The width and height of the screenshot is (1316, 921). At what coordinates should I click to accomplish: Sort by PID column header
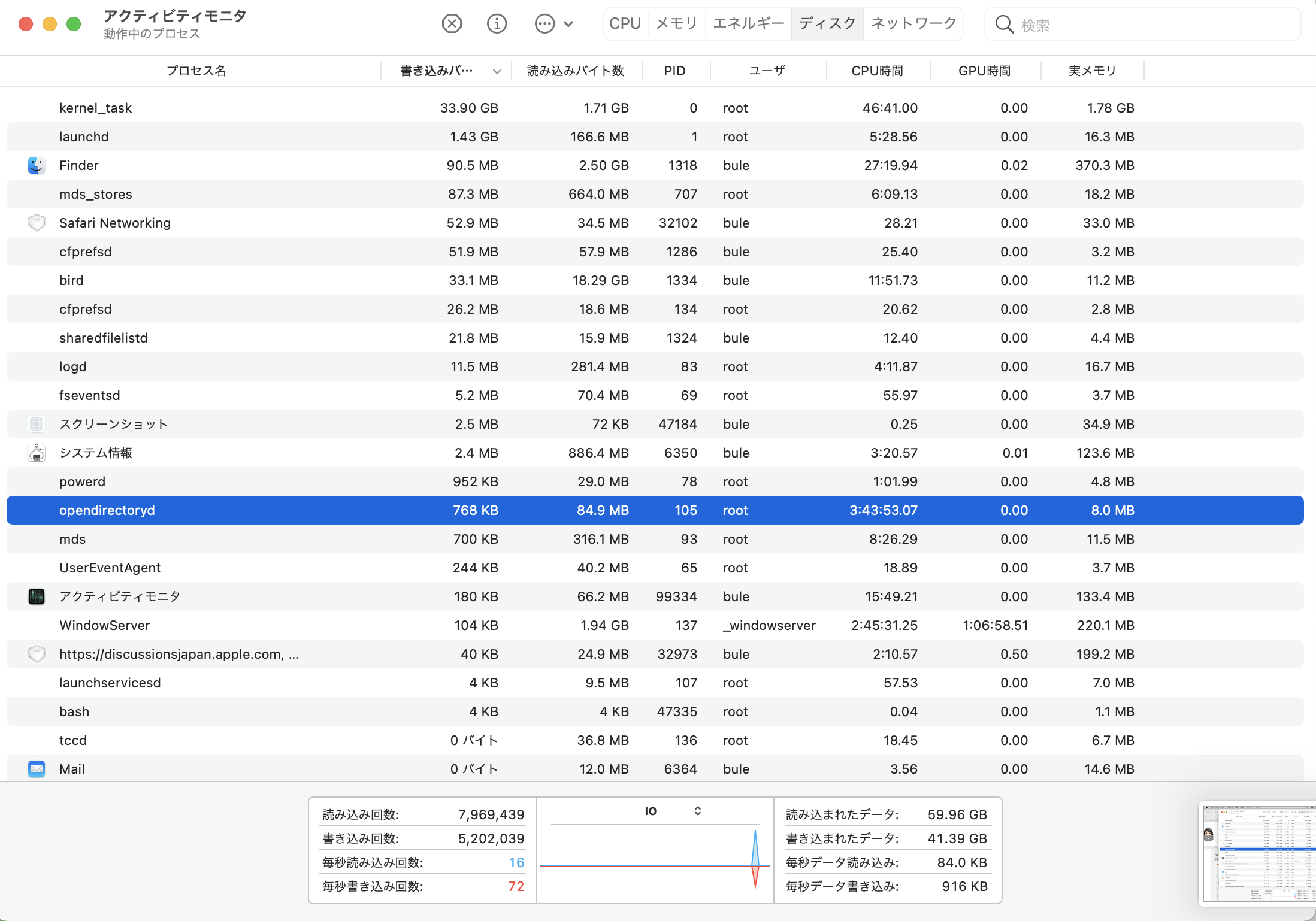tap(674, 71)
